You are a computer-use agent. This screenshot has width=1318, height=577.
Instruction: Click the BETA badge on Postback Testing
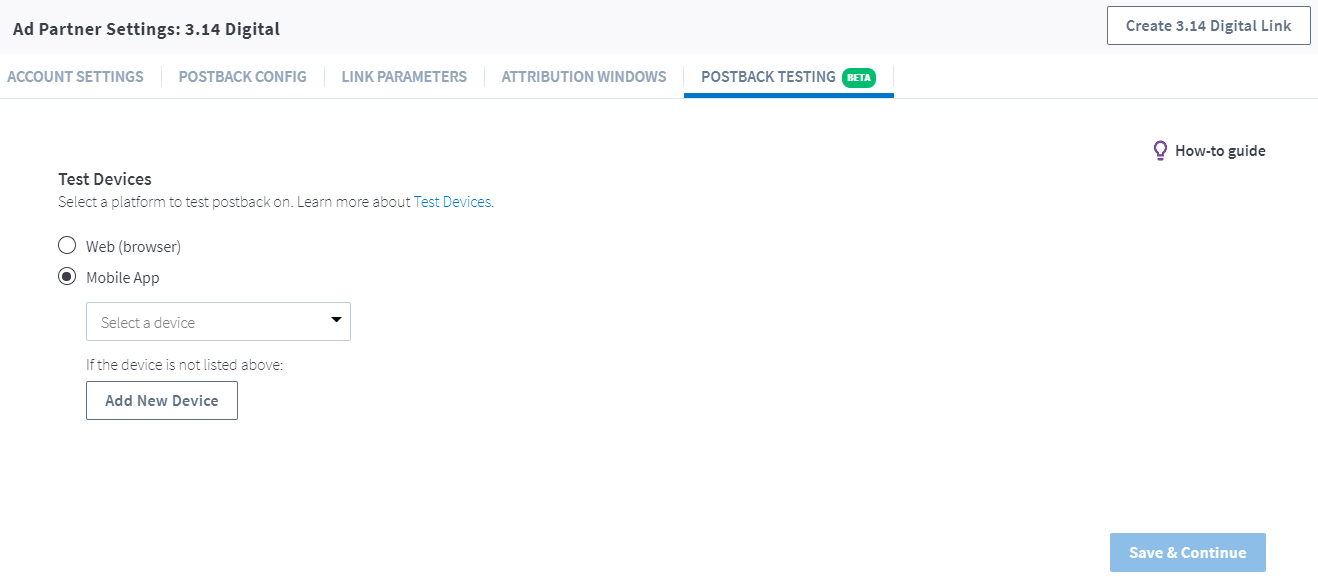859,77
